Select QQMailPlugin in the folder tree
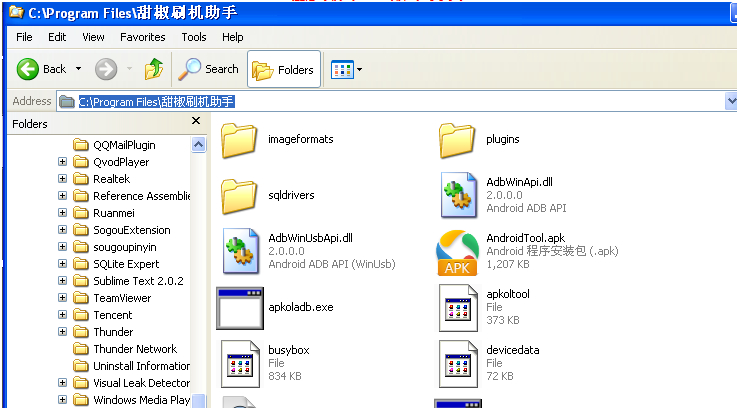This screenshot has height=419, width=738. [x=124, y=145]
